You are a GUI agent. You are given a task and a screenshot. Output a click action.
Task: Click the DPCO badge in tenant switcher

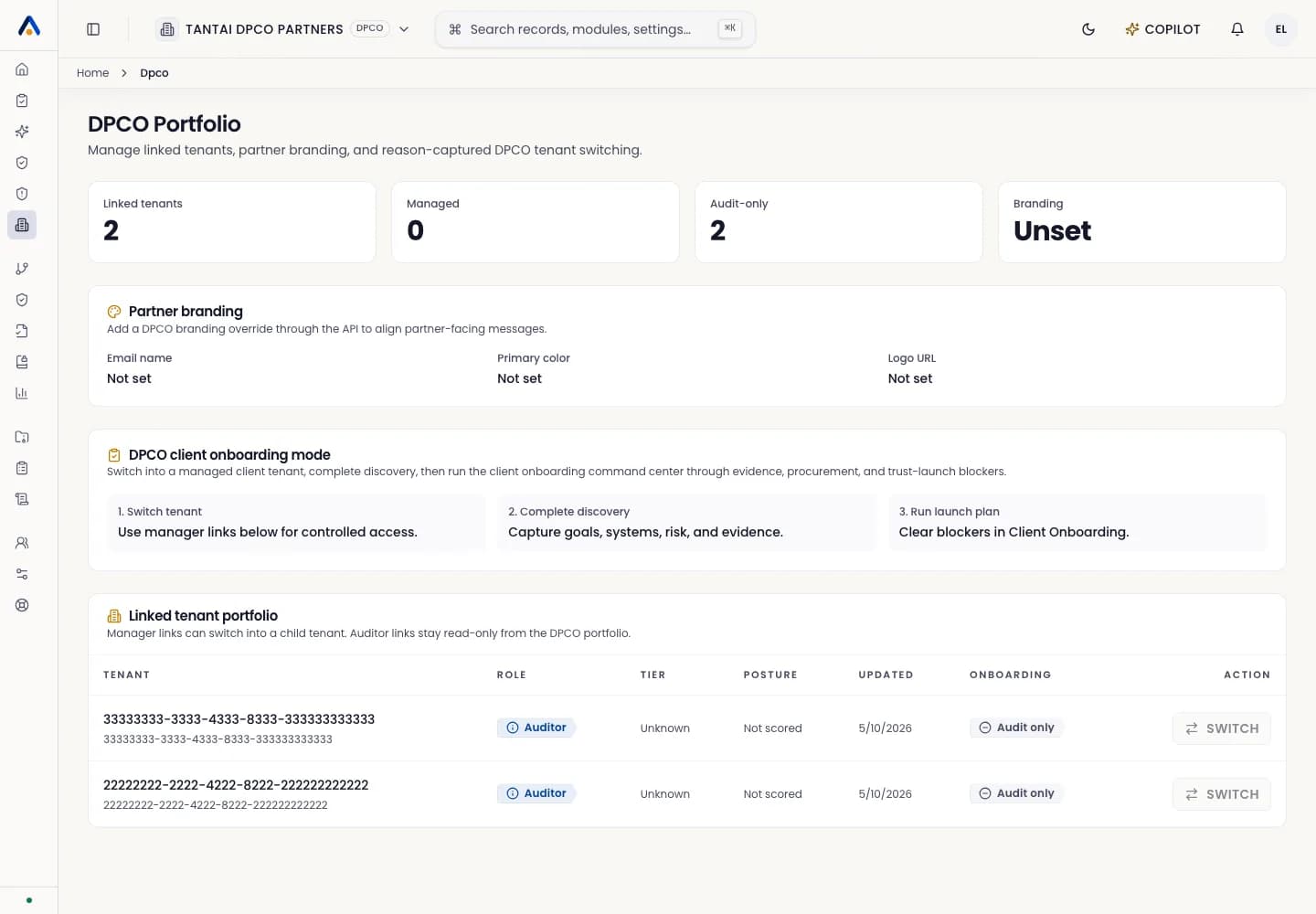point(369,28)
